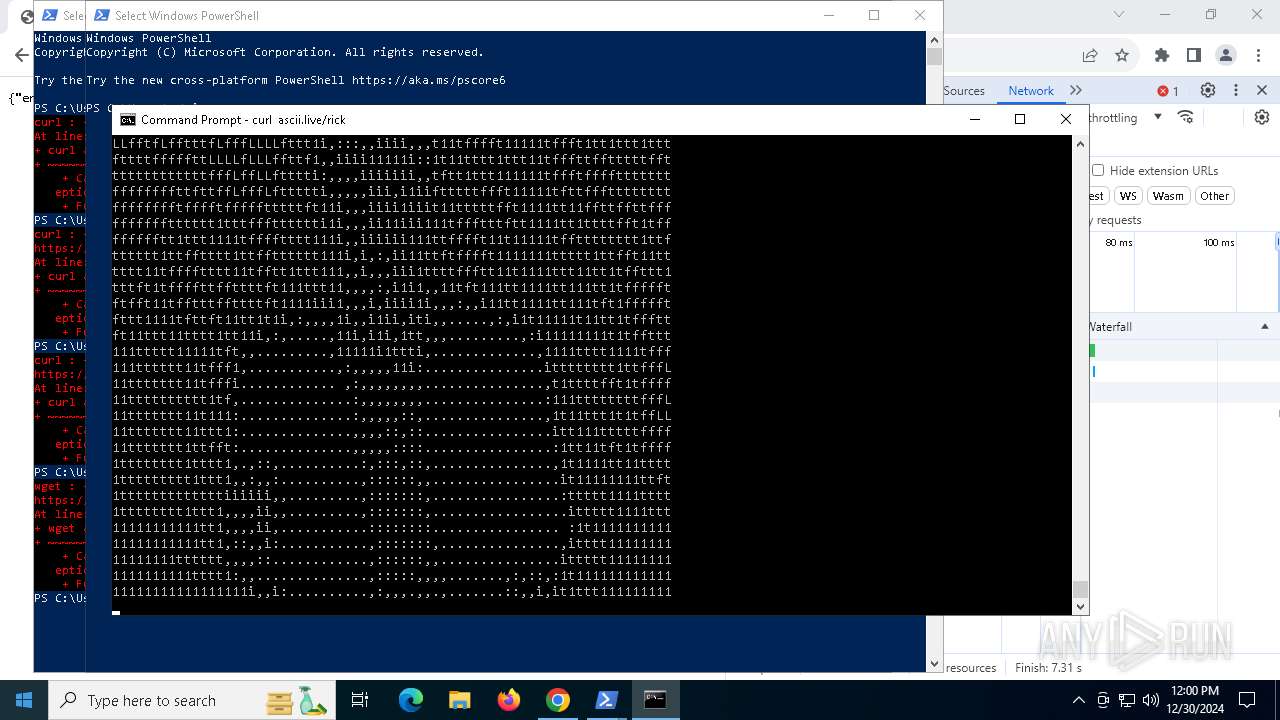
Task: Click Command Prompt scrollbar thumb
Action: 1080,589
